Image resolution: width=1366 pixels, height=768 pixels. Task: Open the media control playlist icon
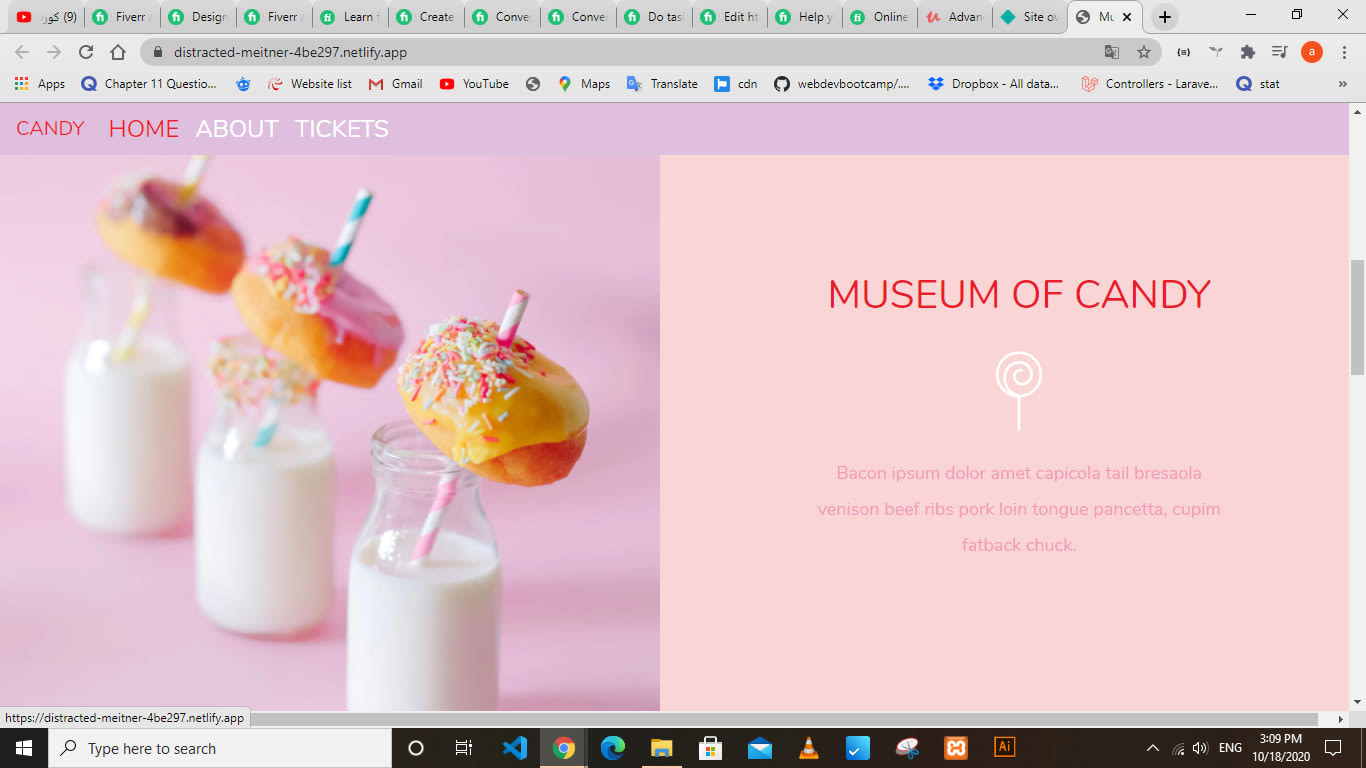[x=1279, y=52]
